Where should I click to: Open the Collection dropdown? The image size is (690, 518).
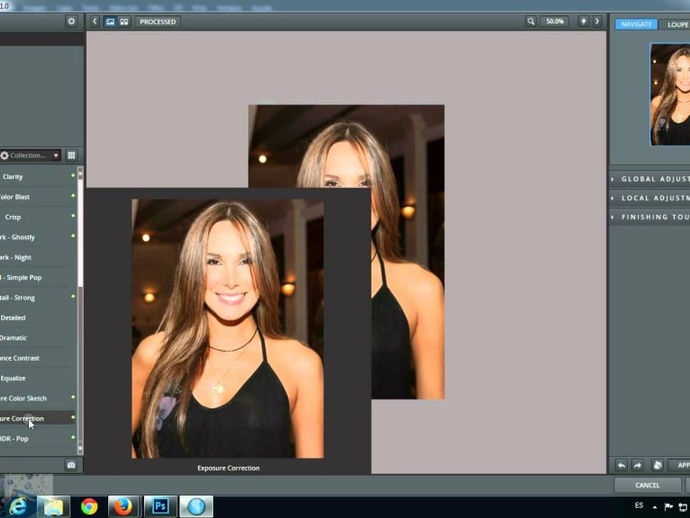point(30,155)
